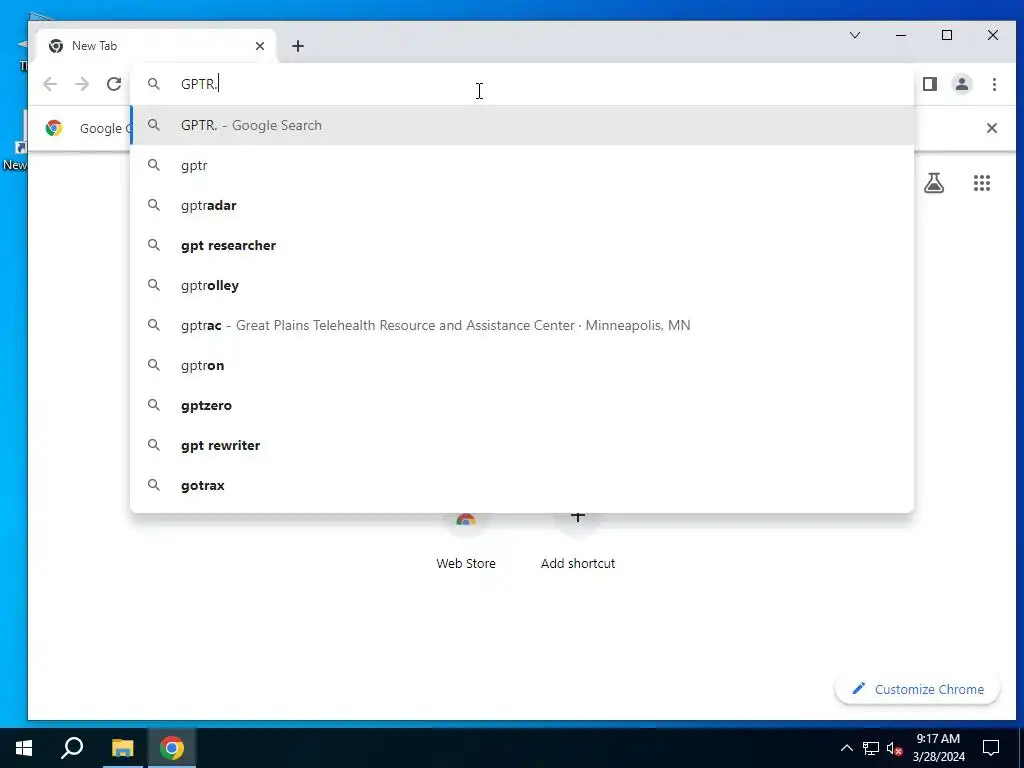The image size is (1024, 768).
Task: Choose the 'gpt rewriter' suggestion
Action: 522,445
